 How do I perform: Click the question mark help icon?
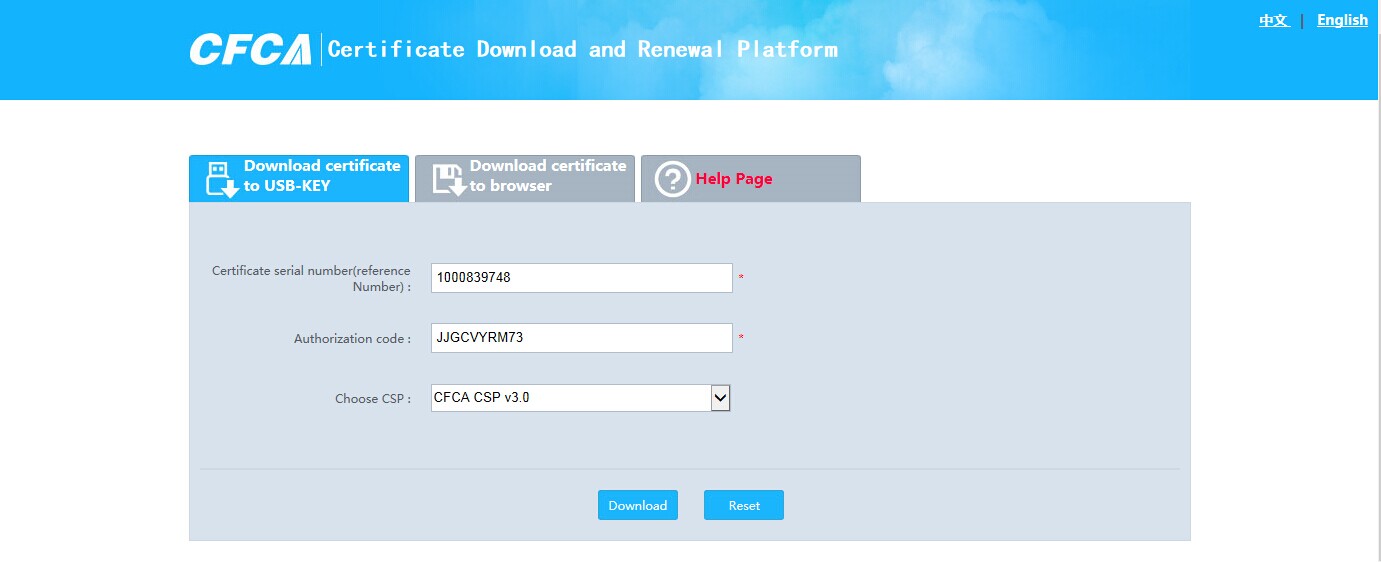coord(673,179)
